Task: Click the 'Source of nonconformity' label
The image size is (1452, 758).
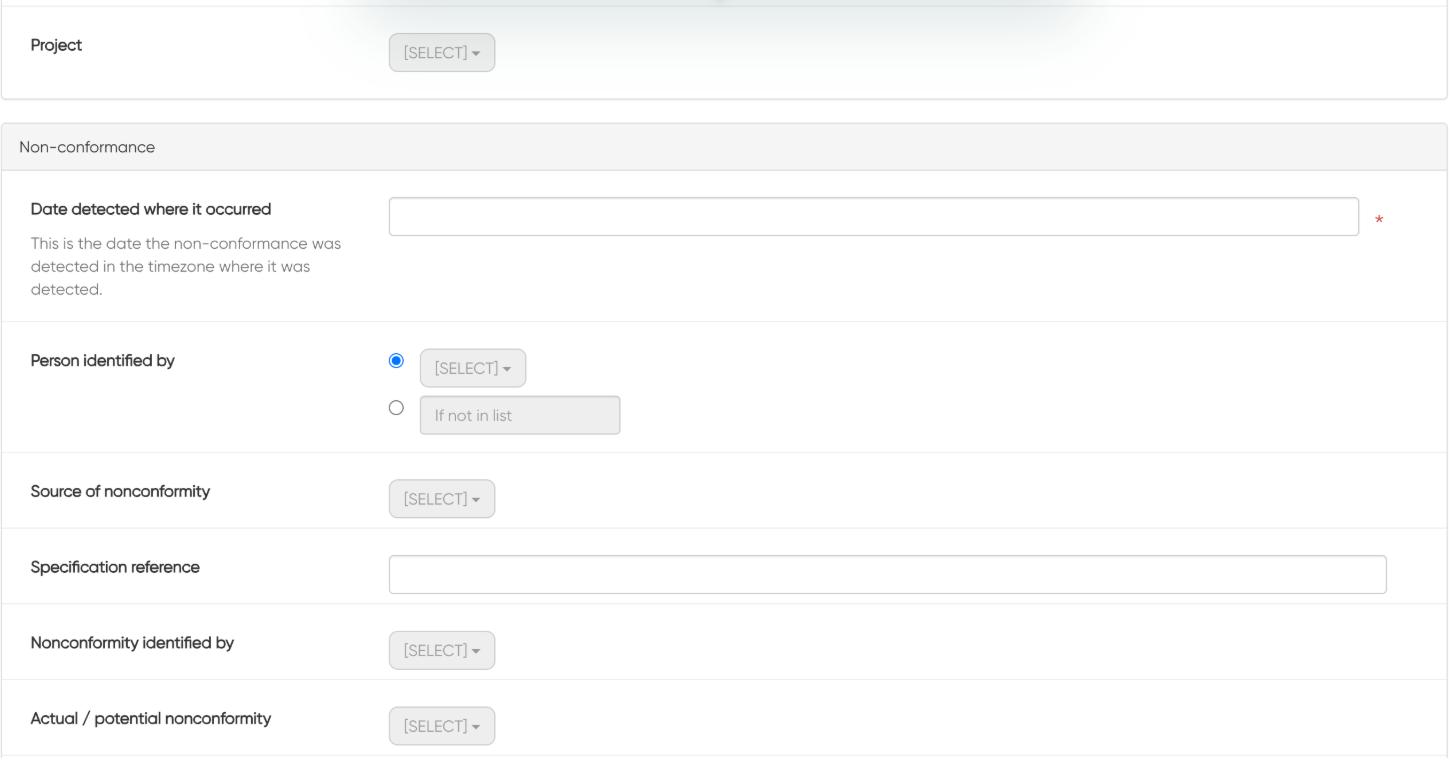Action: point(120,492)
